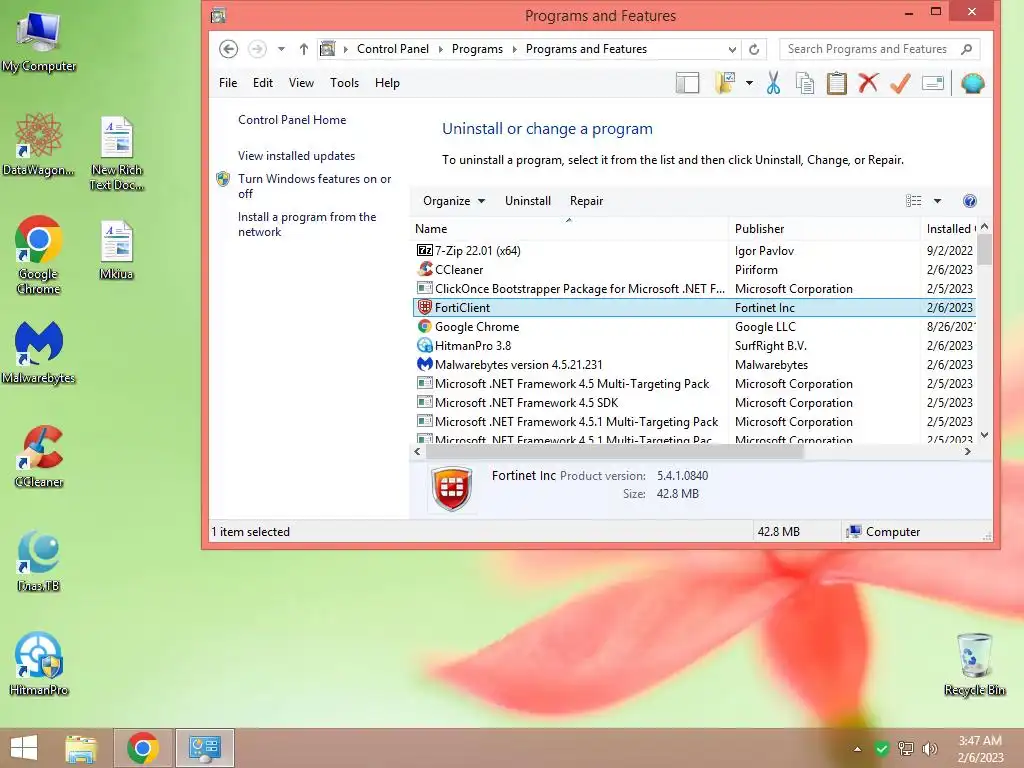This screenshot has height=768, width=1024.
Task: Select the 7-Zip 22.01 (x64) entry
Action: pos(694,251)
